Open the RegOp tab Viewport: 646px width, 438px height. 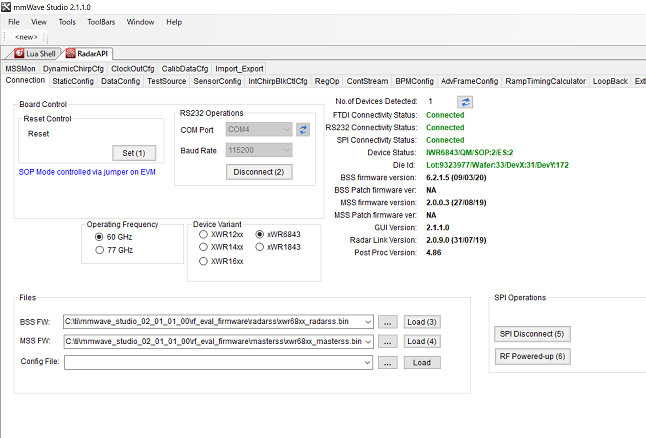pos(327,81)
